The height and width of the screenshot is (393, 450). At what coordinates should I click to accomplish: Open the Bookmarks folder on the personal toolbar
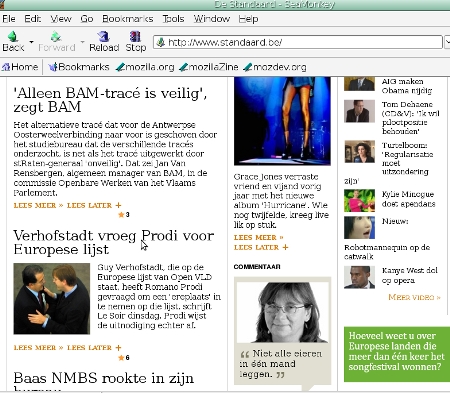(x=79, y=67)
